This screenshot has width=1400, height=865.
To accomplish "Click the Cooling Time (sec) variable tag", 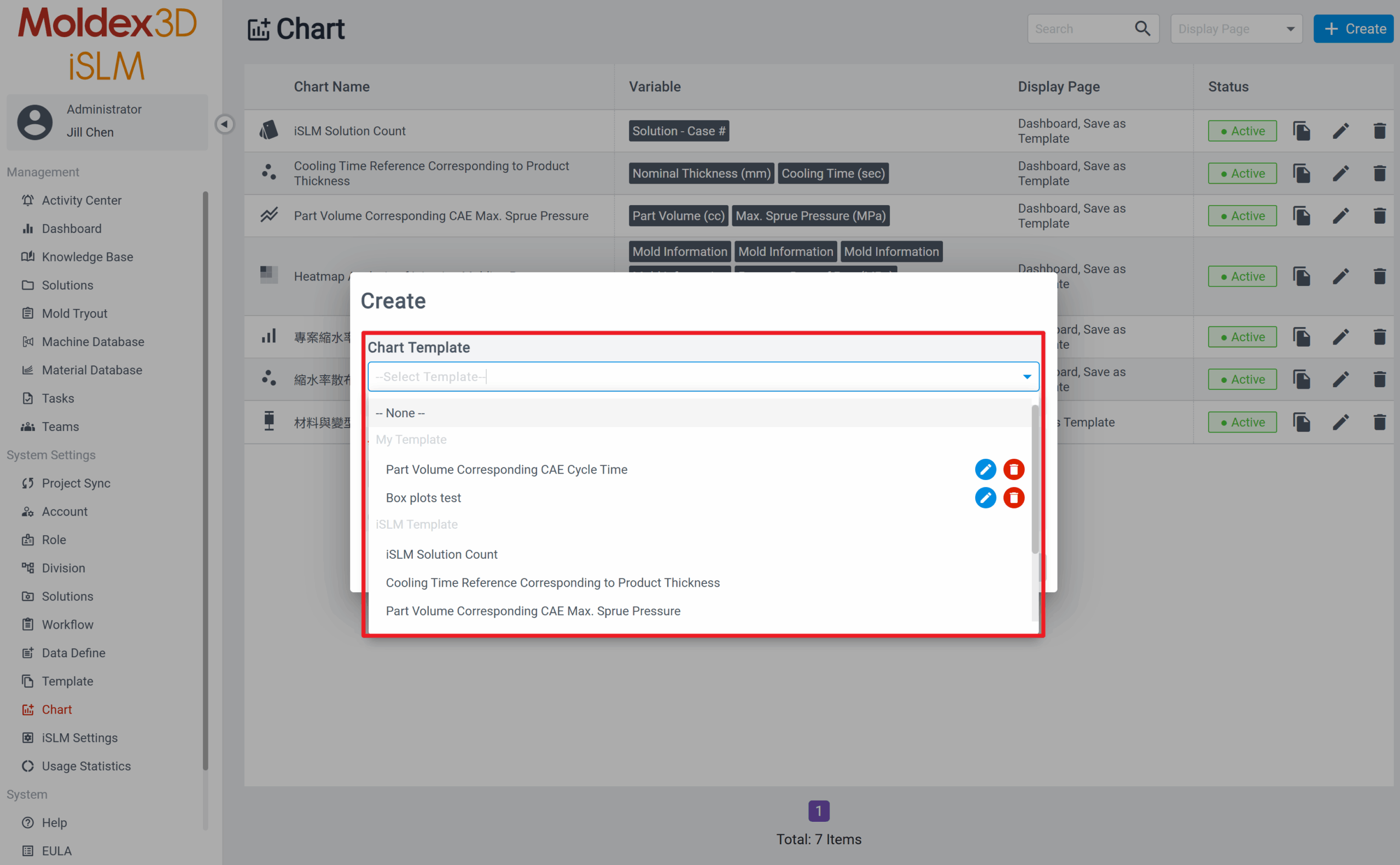I will click(x=833, y=173).
